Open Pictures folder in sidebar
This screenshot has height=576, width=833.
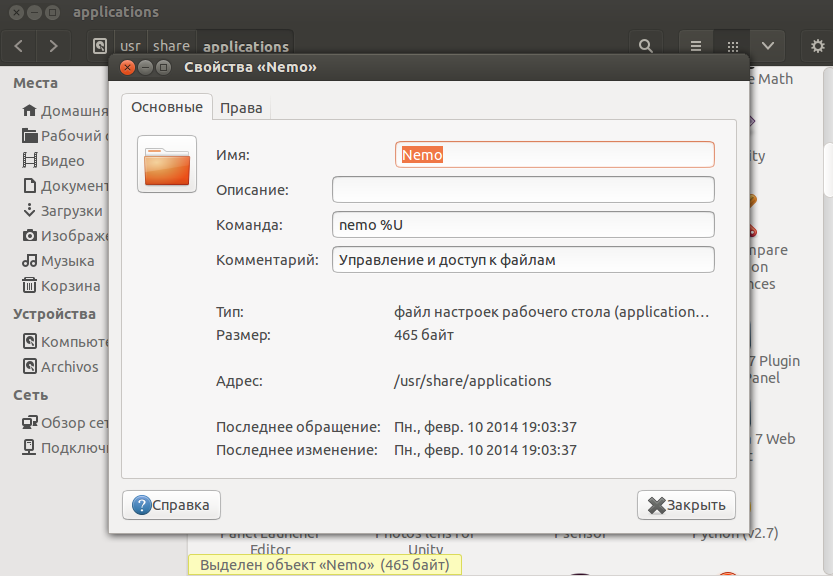(65, 235)
